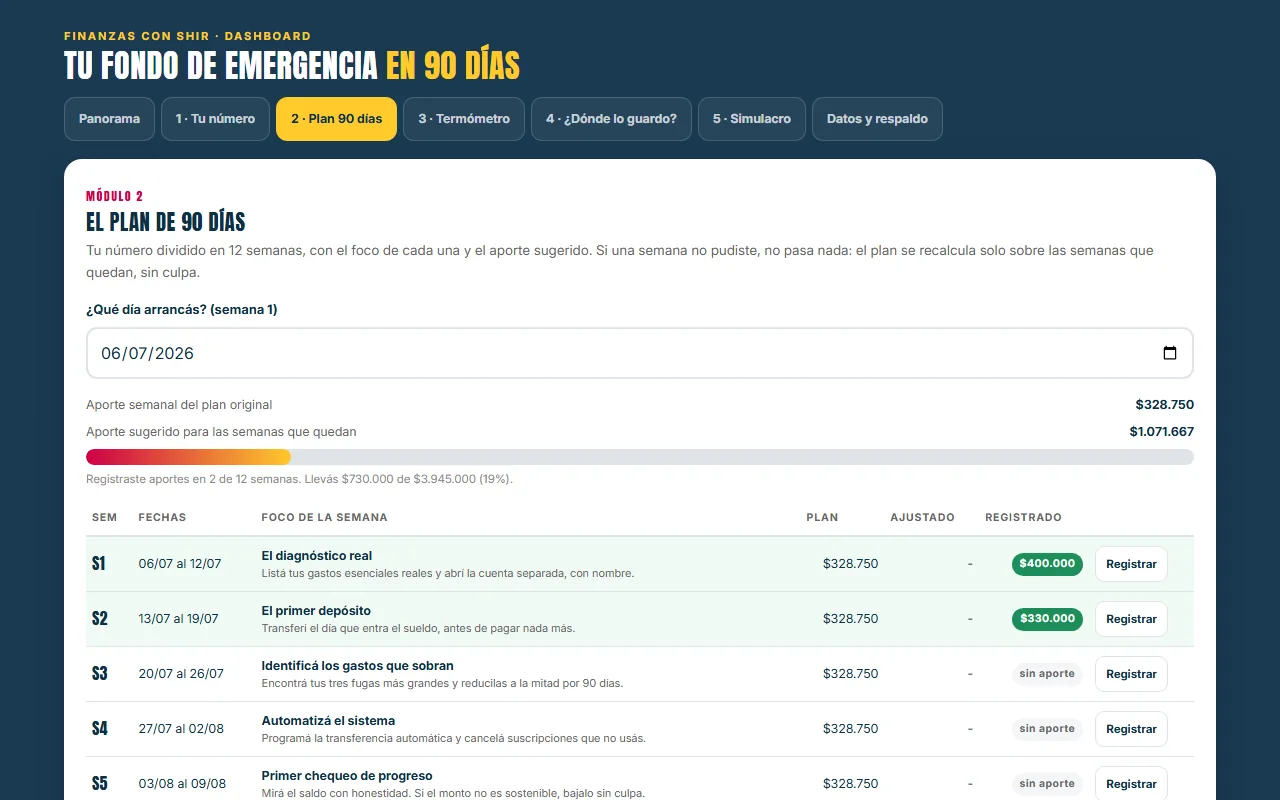Click the suggested amount $1.071.667
The height and width of the screenshot is (800, 1280).
point(1162,432)
